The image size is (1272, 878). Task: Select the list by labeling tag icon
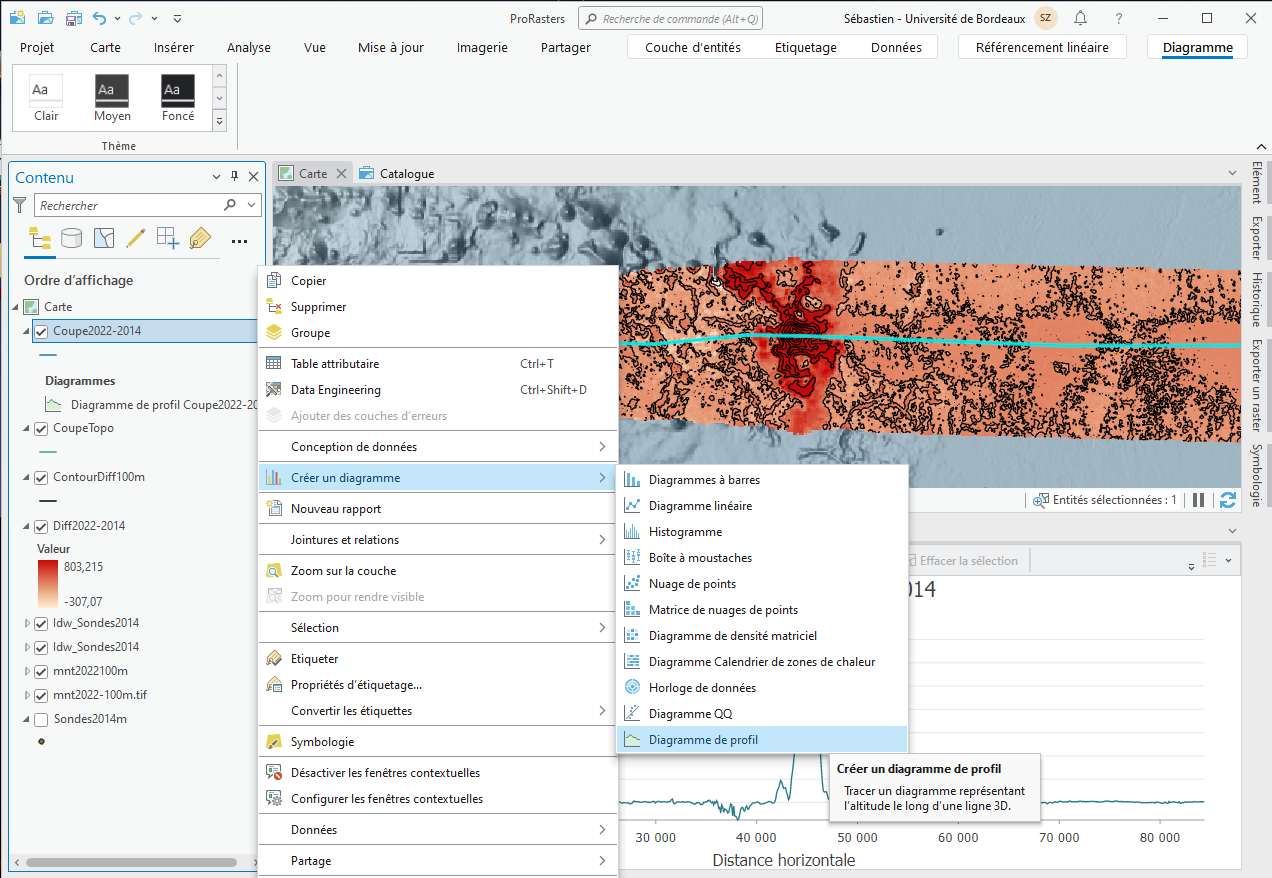[x=200, y=238]
